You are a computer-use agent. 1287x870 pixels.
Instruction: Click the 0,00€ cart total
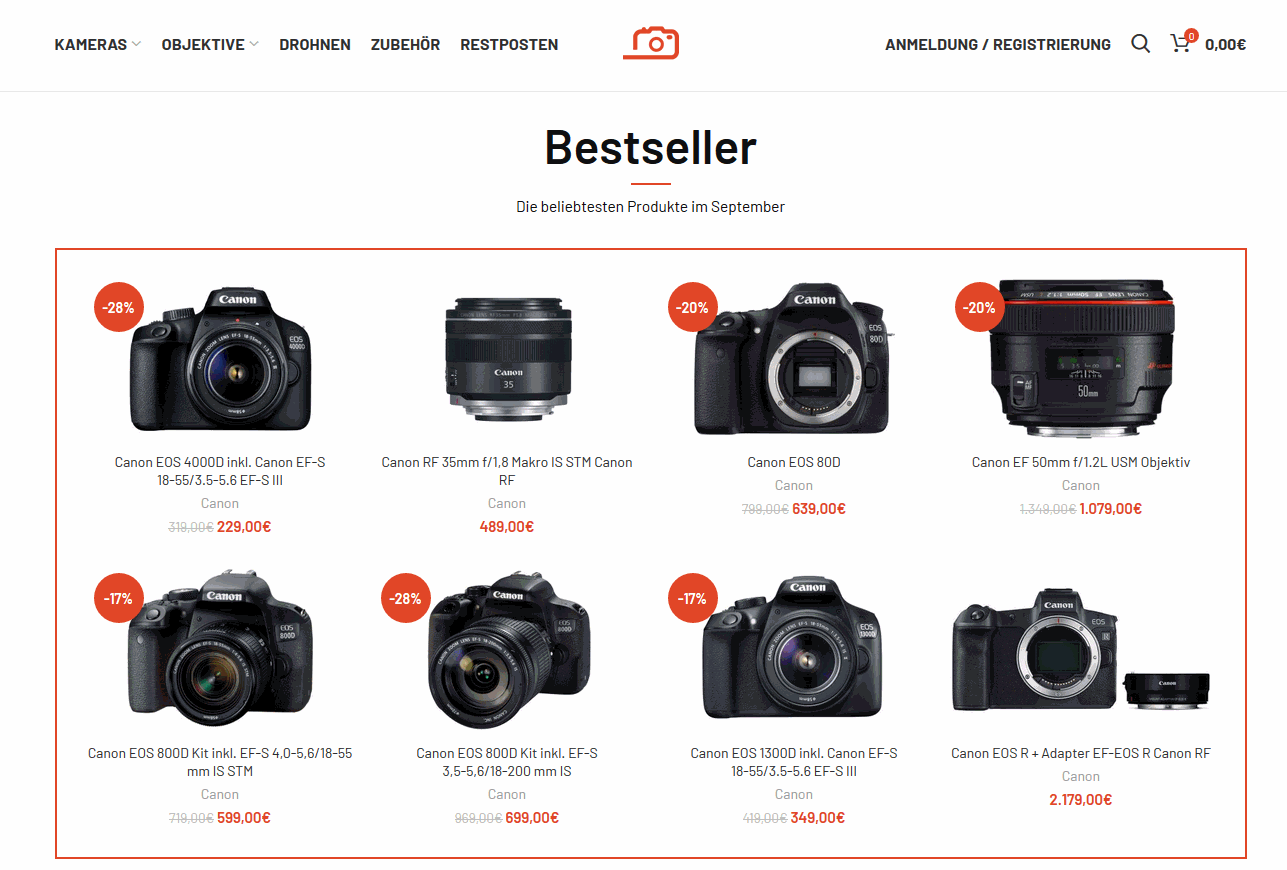(1225, 44)
